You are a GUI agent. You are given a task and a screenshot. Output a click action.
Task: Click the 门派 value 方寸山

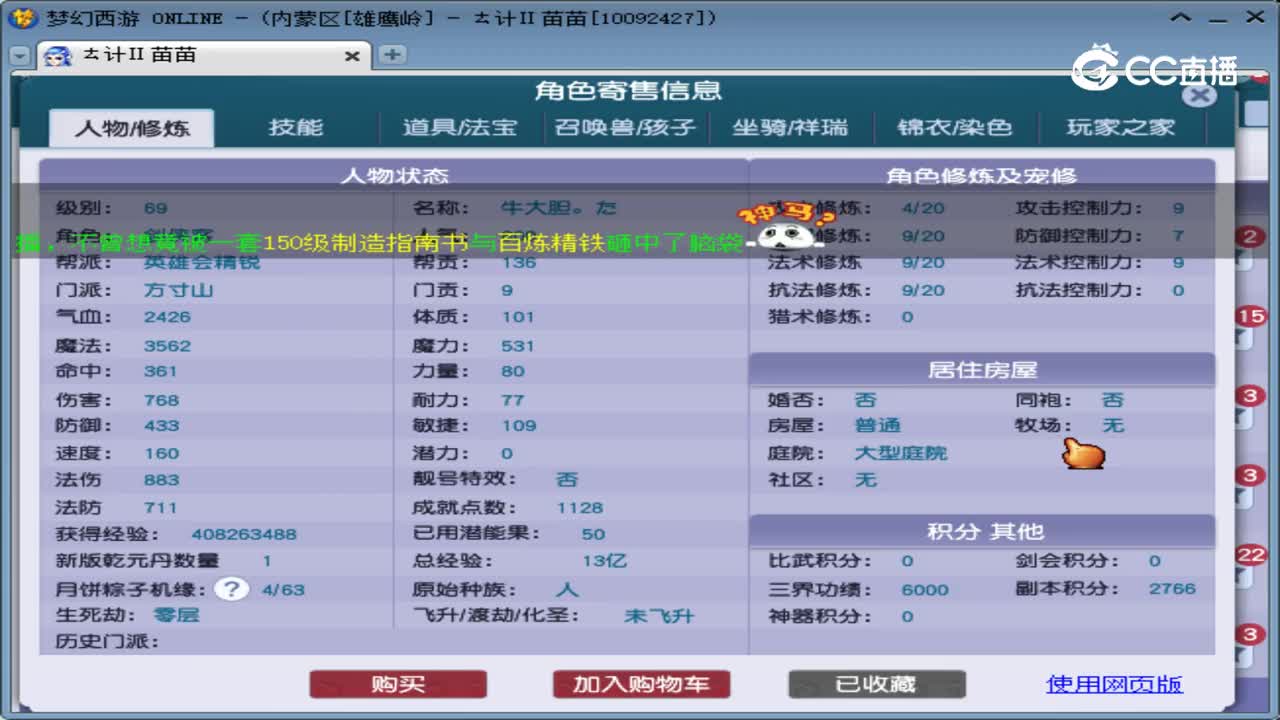click(179, 290)
